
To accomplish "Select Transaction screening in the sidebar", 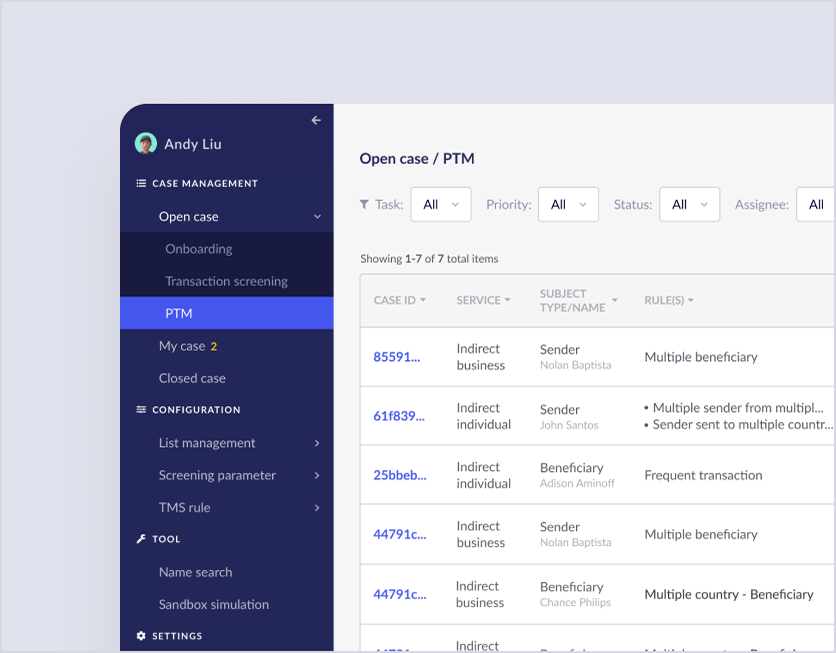I will pyautogui.click(x=227, y=281).
